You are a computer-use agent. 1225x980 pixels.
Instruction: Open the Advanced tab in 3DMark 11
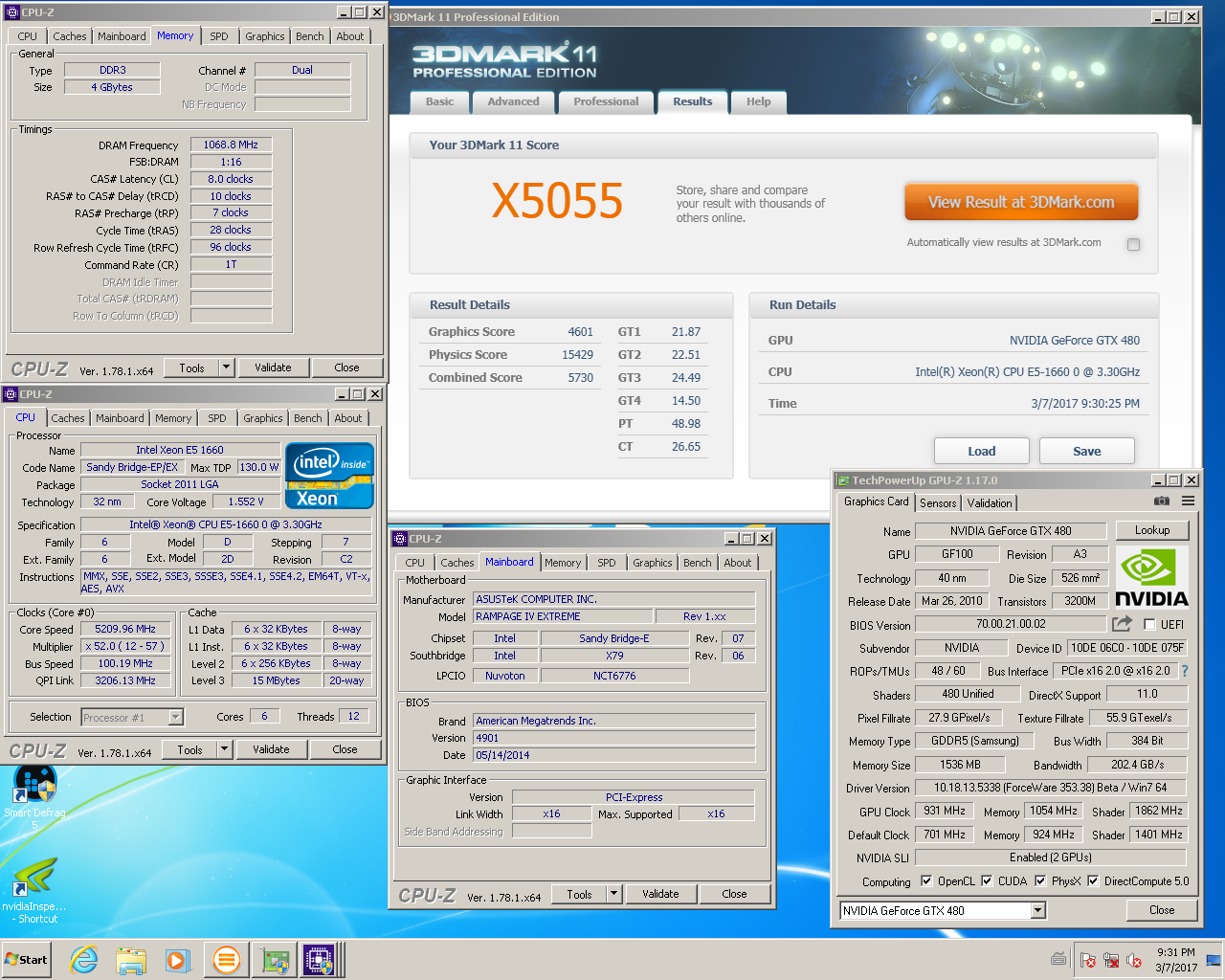tap(514, 101)
